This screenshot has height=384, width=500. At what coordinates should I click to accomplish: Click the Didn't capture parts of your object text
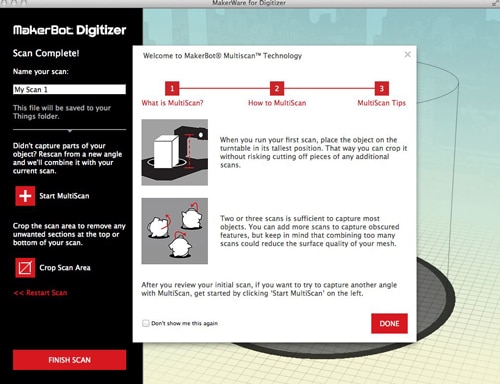click(67, 158)
